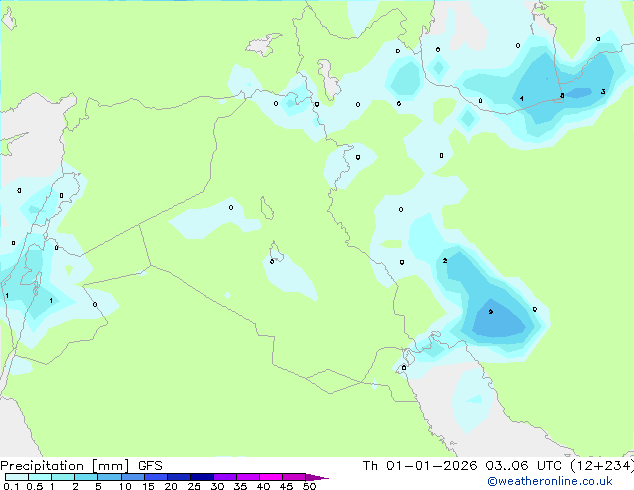Click the legend arrow tip above 50 mm
Image resolution: width=634 pixels, height=490 pixels.
tap(317, 477)
